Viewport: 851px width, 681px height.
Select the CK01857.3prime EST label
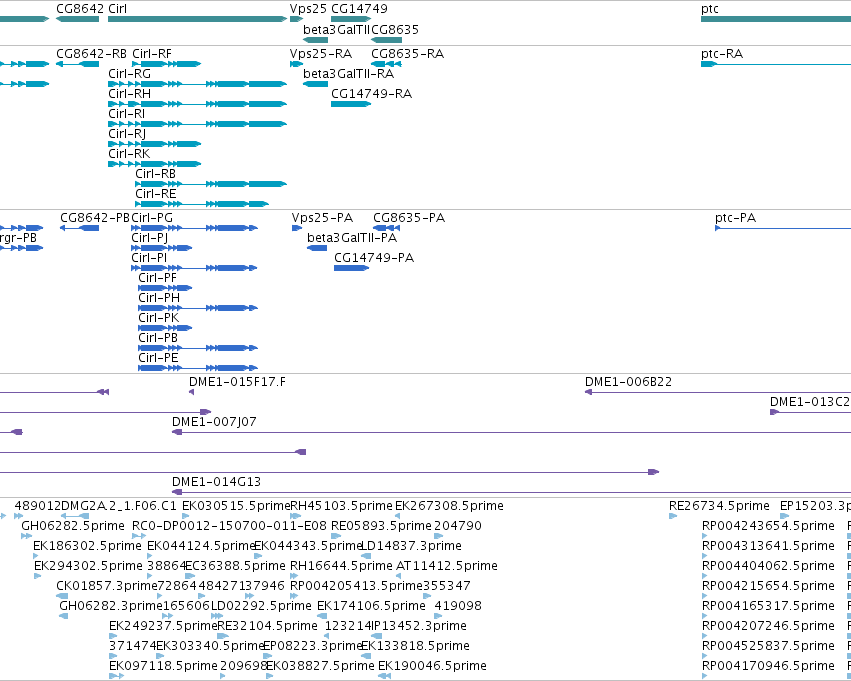pos(107,587)
